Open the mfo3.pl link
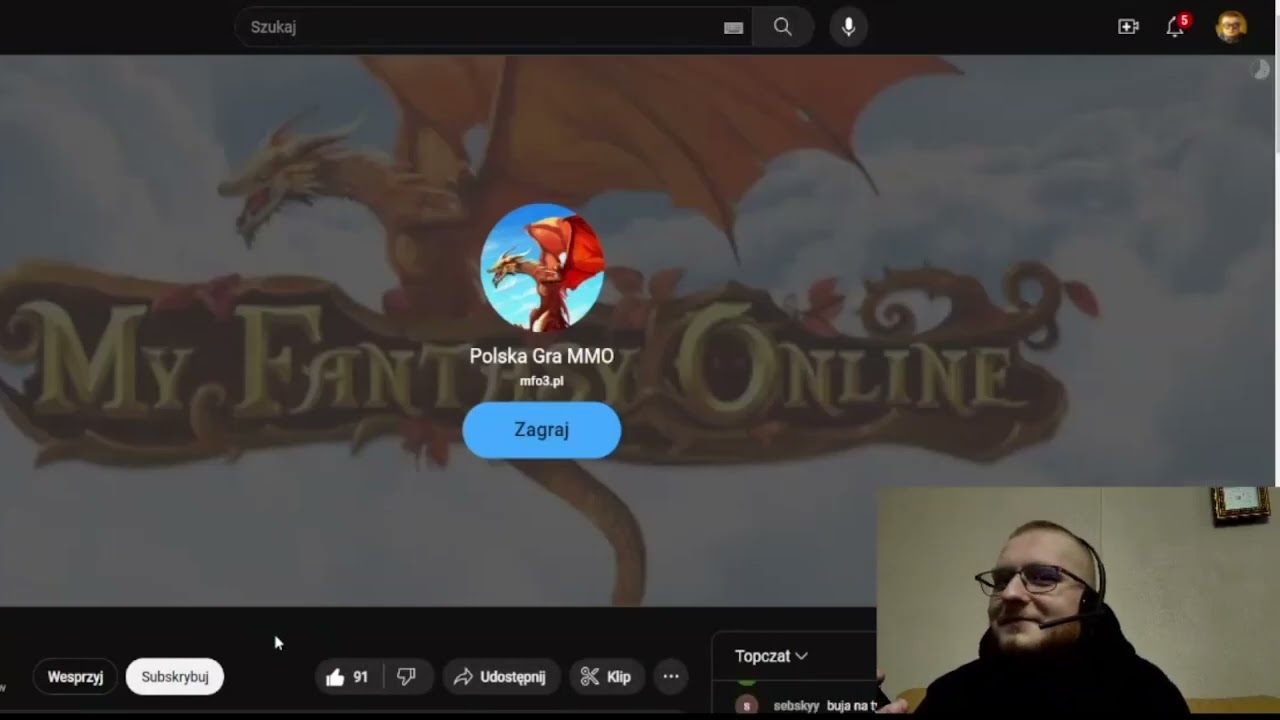This screenshot has height=720, width=1280. coord(542,381)
